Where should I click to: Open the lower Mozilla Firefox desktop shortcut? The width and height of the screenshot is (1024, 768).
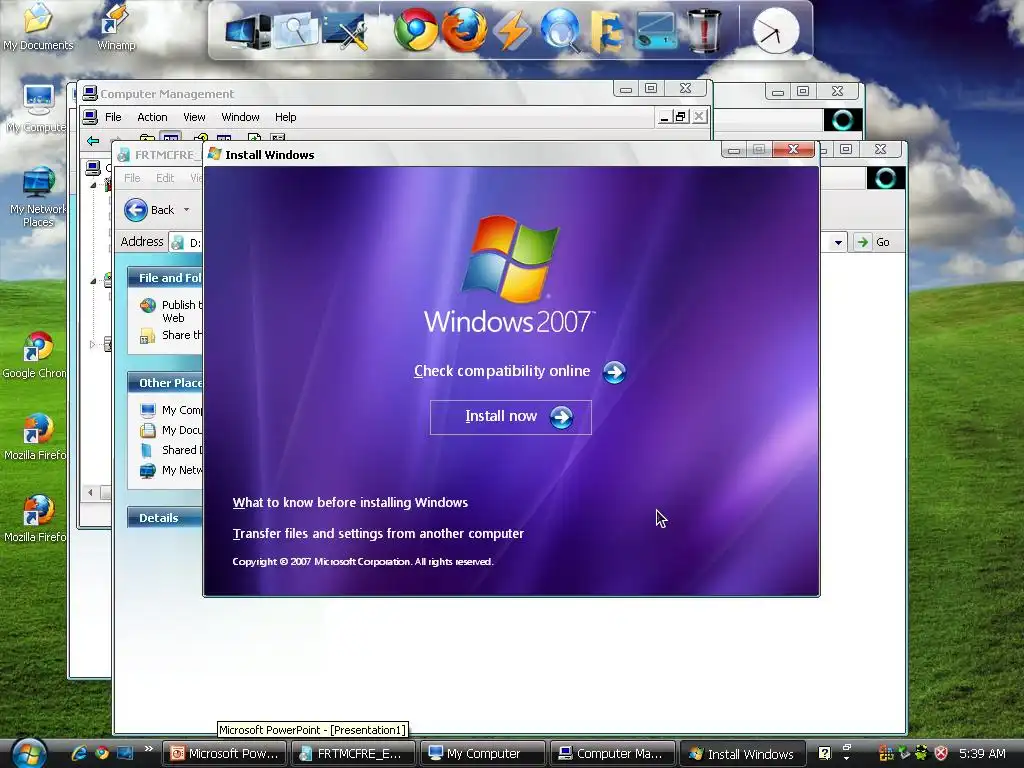36,519
